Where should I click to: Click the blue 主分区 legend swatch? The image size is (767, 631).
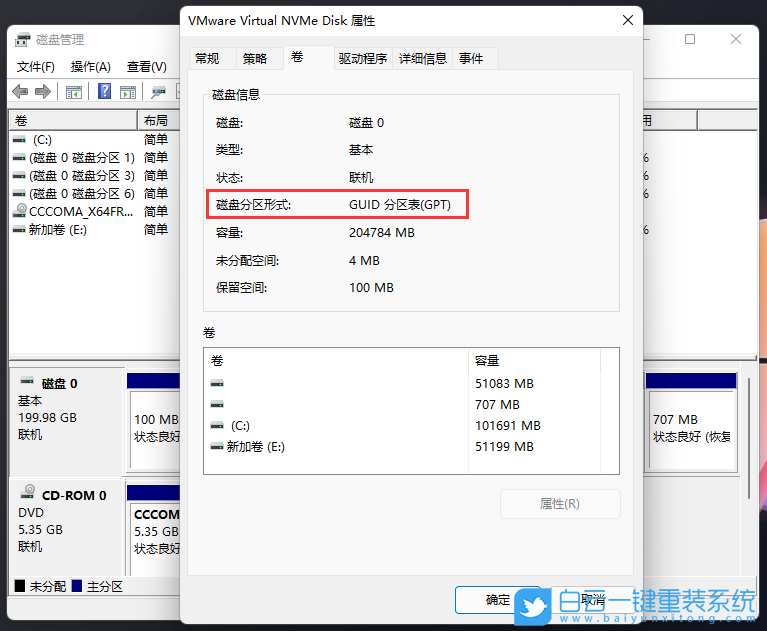76,586
